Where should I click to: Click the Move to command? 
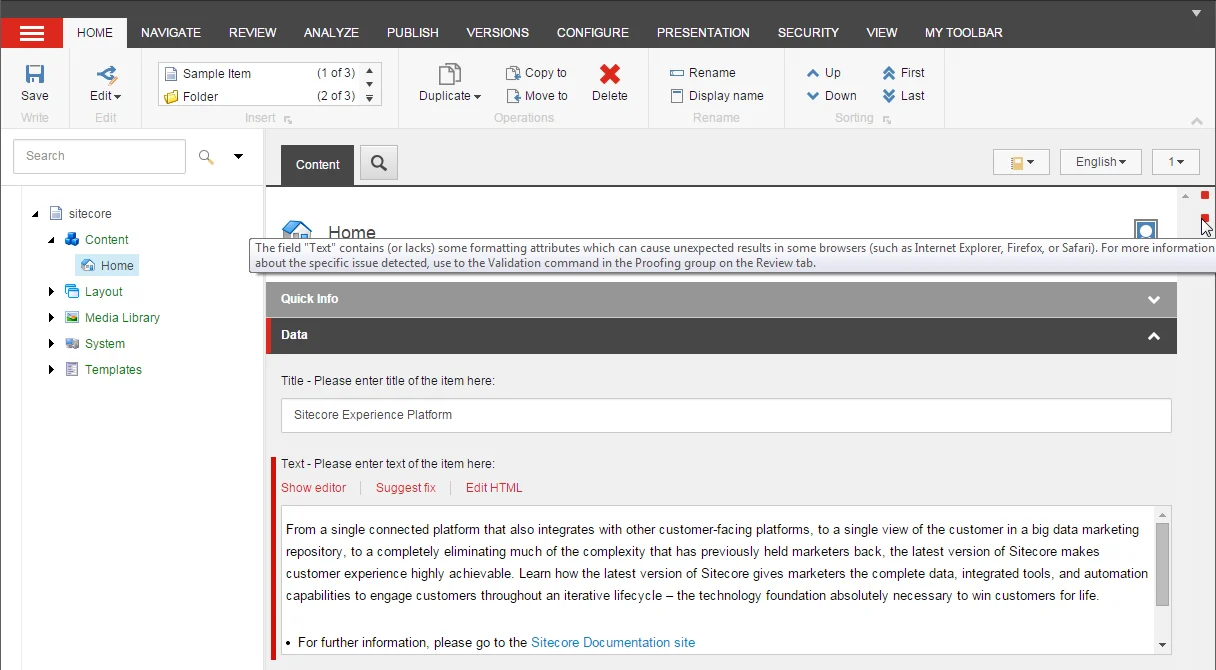[537, 96]
